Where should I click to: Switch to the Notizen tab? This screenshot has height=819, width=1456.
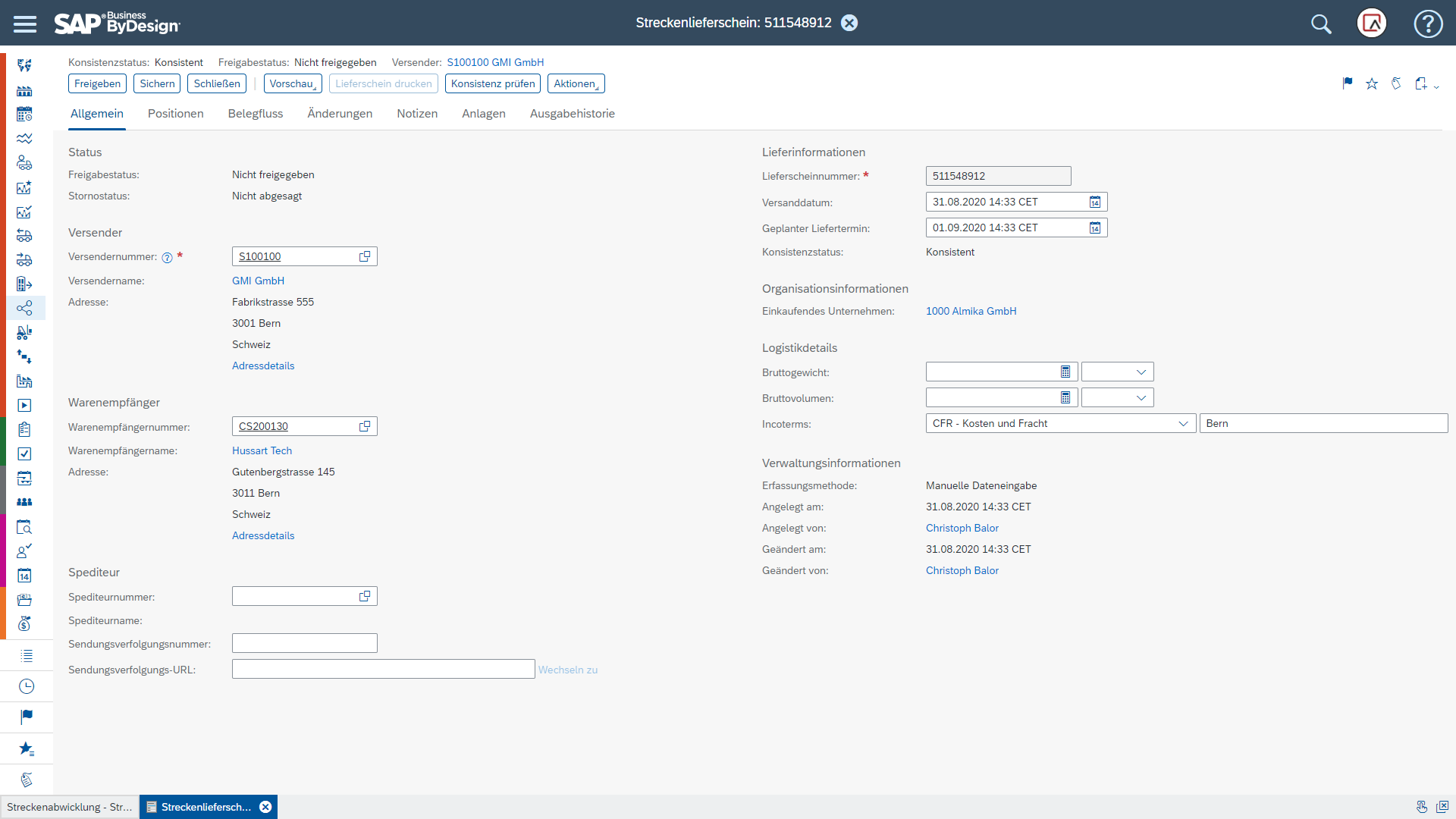coord(417,114)
